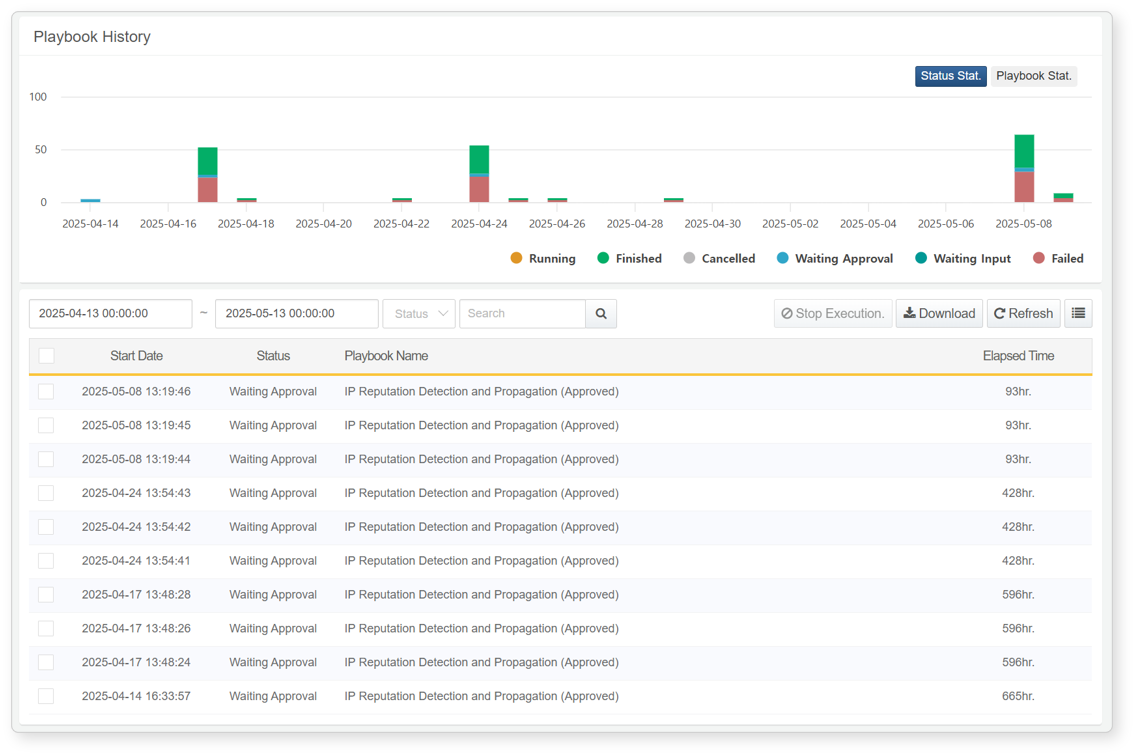Image resolution: width=1135 pixels, height=755 pixels.
Task: Toggle the Running legend dot
Action: point(516,258)
